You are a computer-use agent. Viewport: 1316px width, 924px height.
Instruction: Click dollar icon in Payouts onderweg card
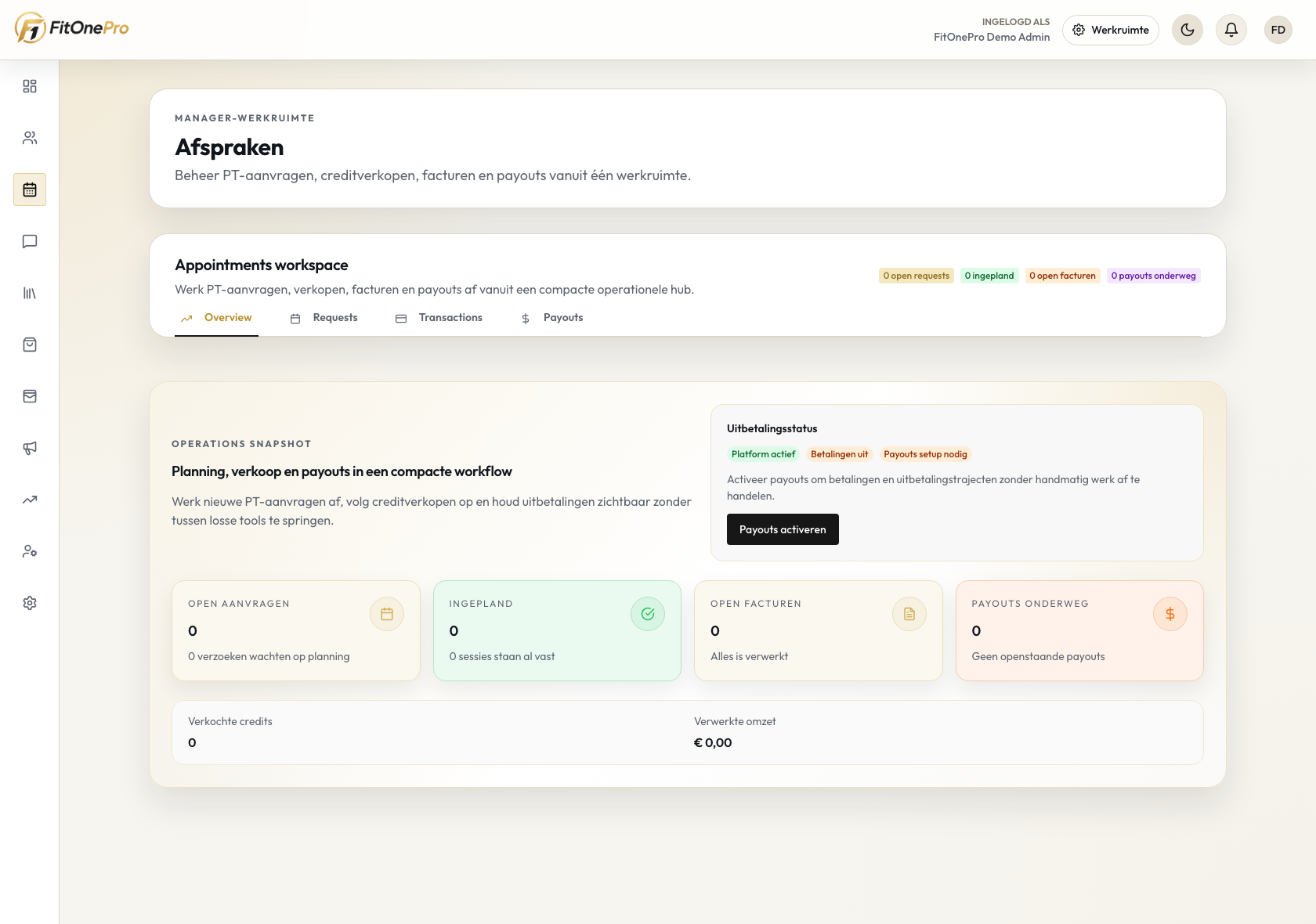(1170, 614)
